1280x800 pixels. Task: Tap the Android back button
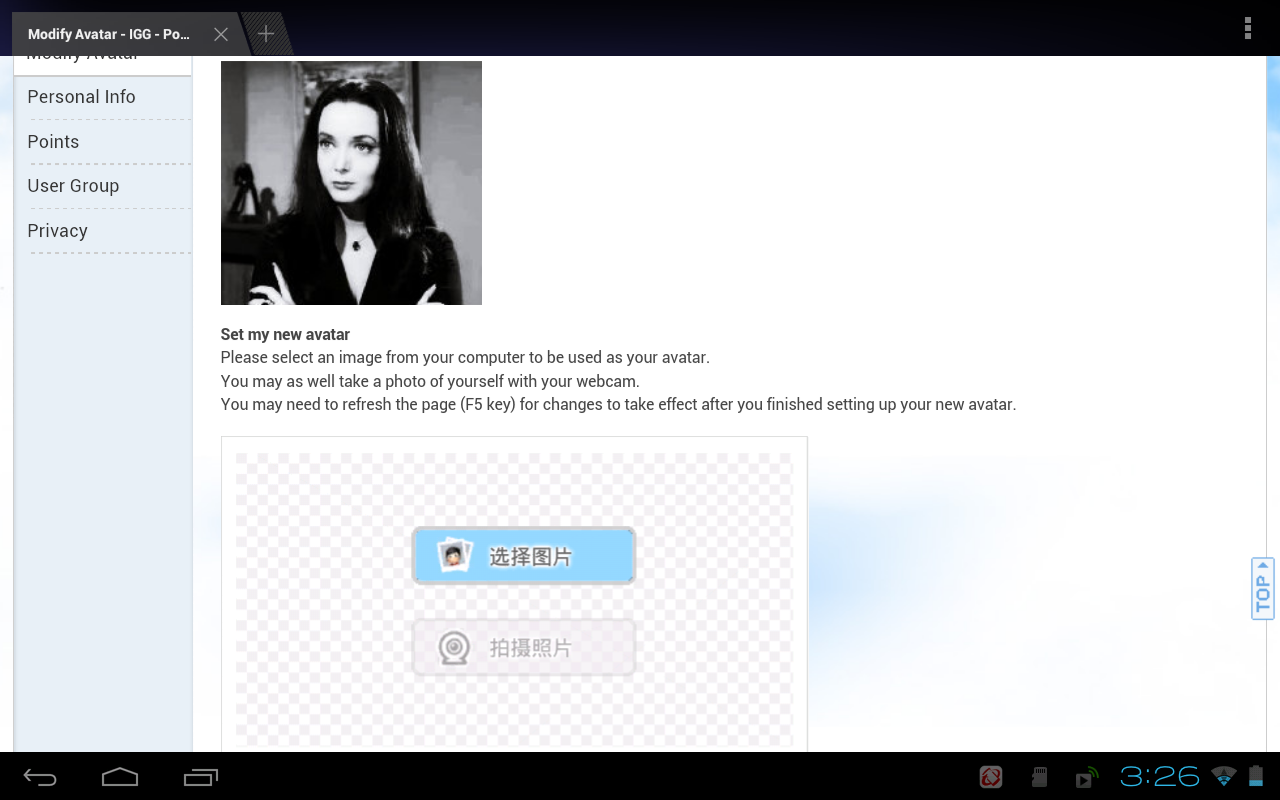click(41, 777)
